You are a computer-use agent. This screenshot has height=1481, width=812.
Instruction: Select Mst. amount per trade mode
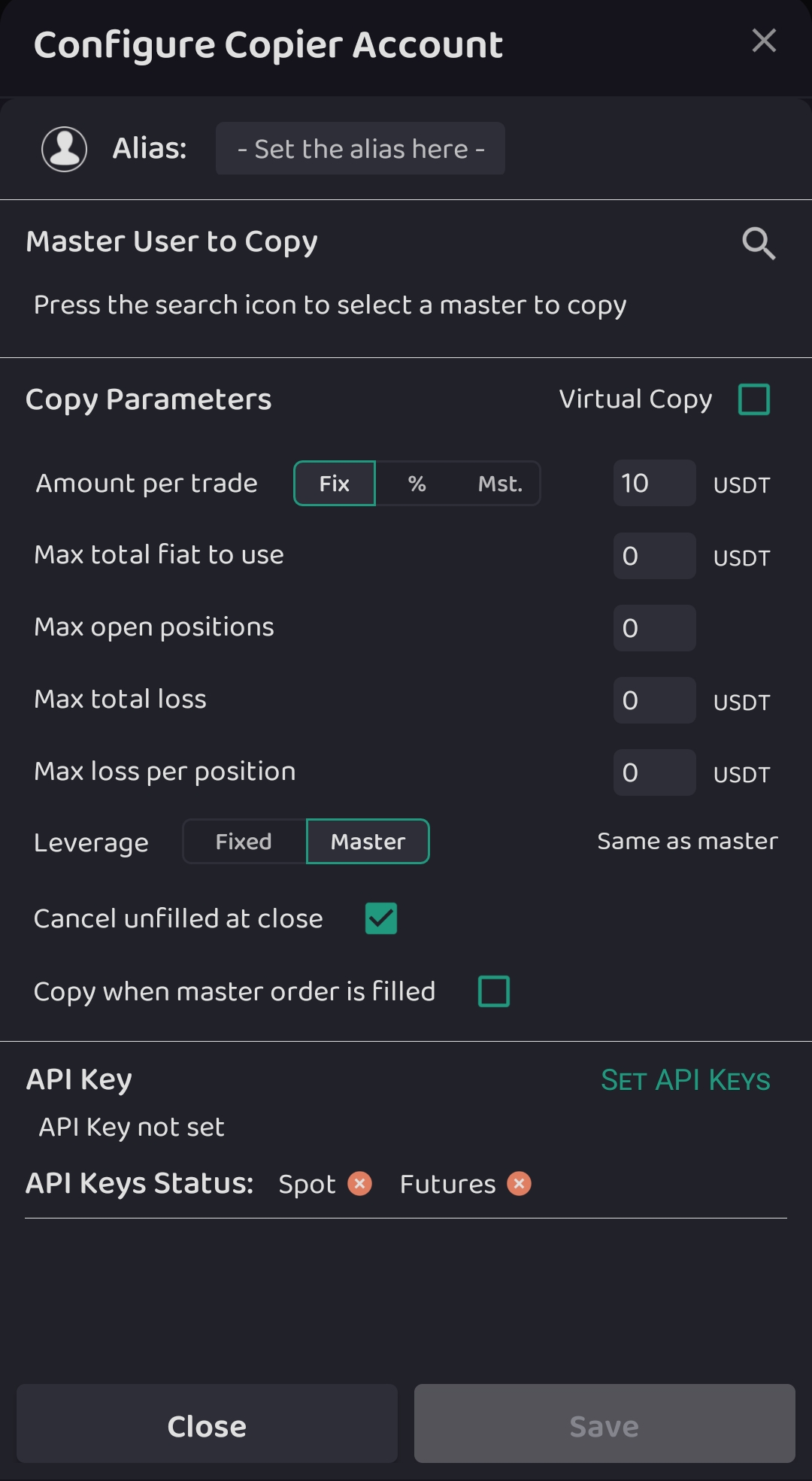tap(500, 483)
